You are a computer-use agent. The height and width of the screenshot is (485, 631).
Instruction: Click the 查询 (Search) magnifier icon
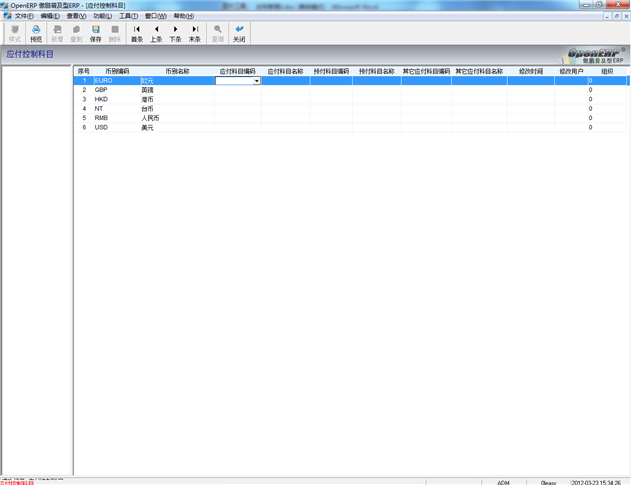coord(218,33)
